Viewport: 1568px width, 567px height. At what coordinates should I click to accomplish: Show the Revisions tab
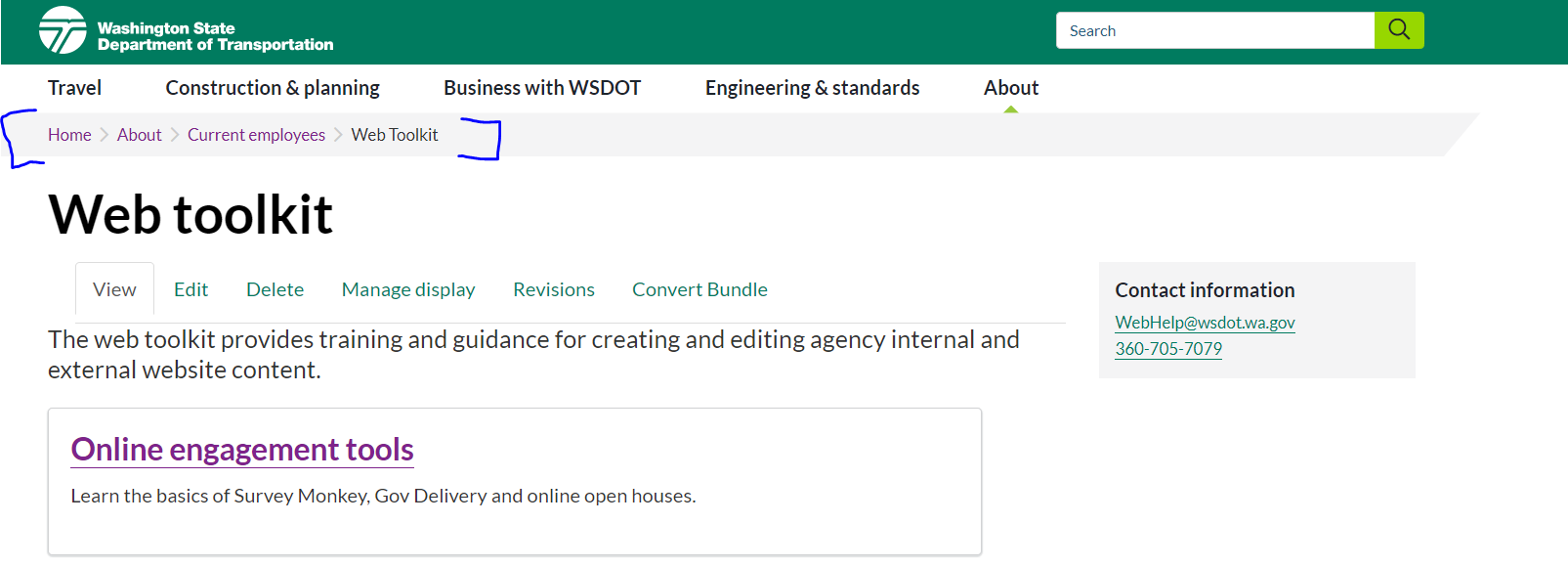pos(553,289)
